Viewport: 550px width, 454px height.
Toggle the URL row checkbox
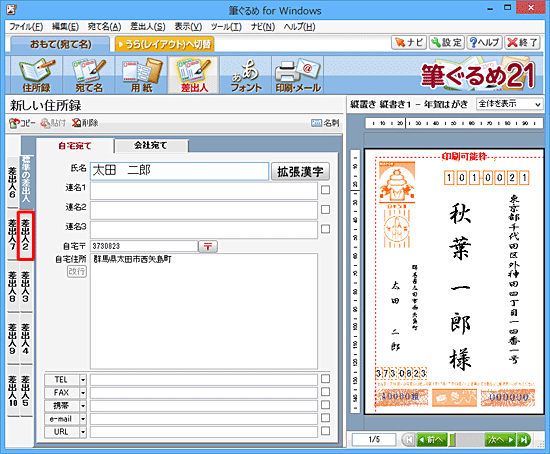point(326,431)
